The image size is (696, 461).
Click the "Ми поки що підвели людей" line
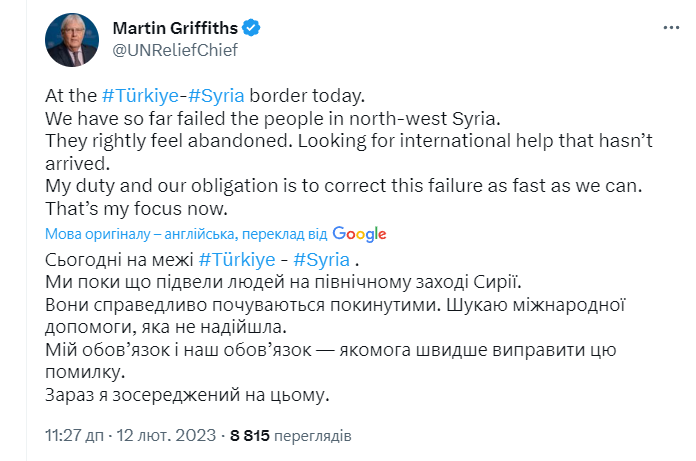283,281
